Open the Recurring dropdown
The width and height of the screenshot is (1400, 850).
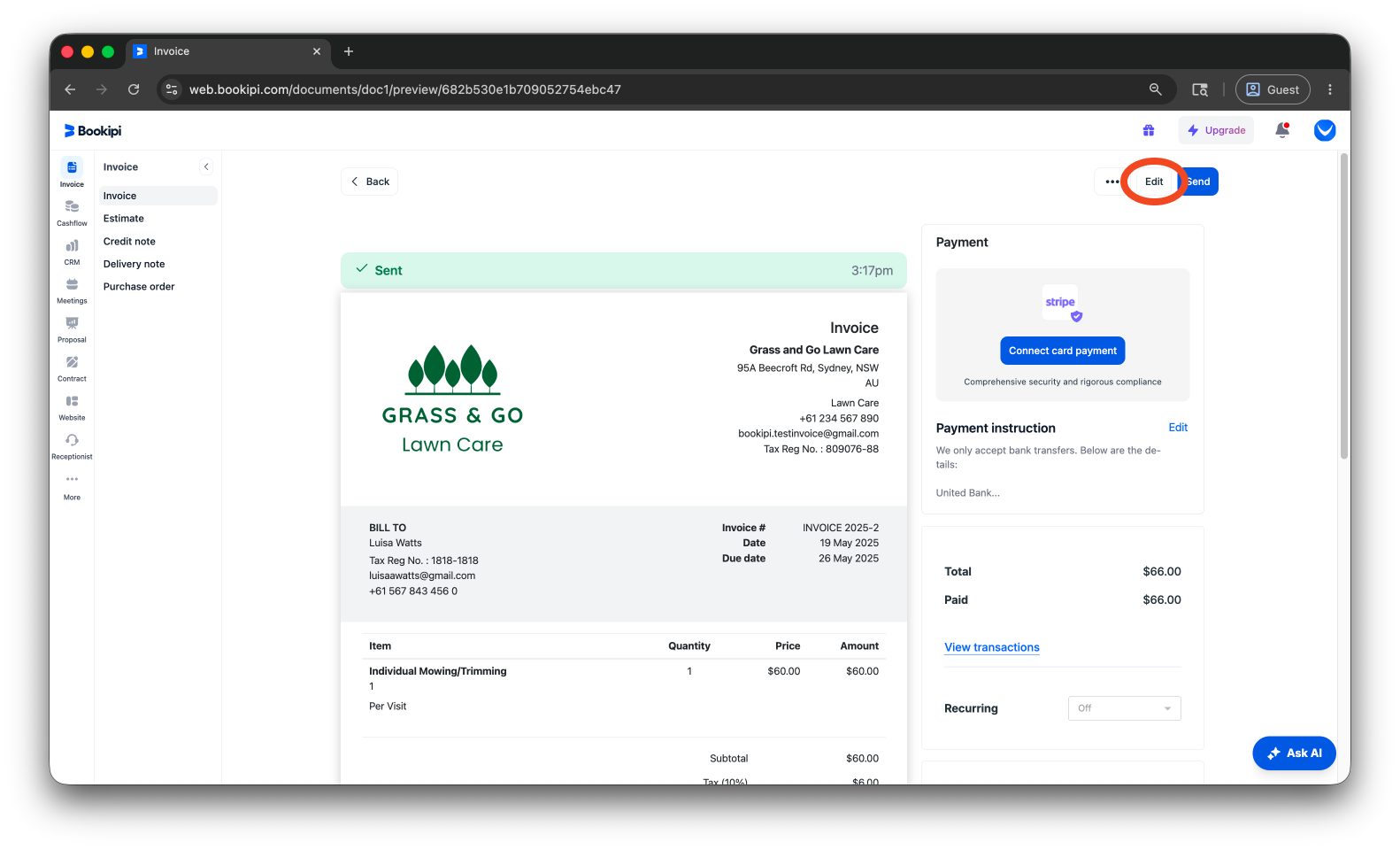(1124, 708)
